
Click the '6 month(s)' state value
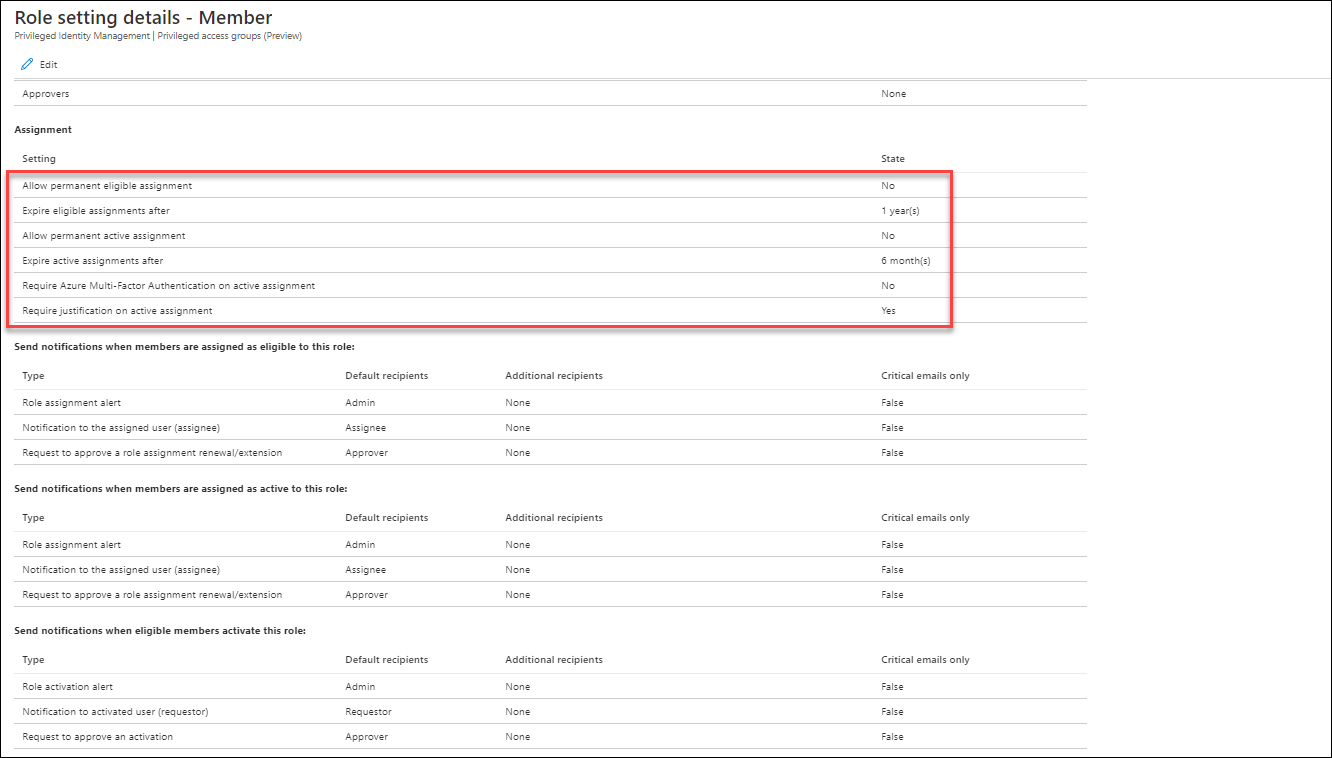(x=906, y=261)
